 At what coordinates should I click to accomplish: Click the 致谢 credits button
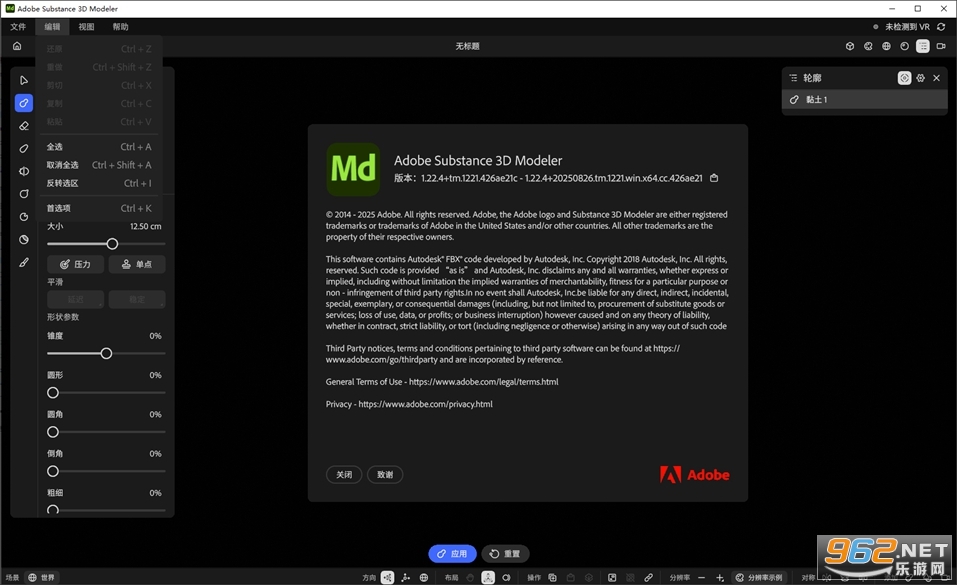(385, 474)
